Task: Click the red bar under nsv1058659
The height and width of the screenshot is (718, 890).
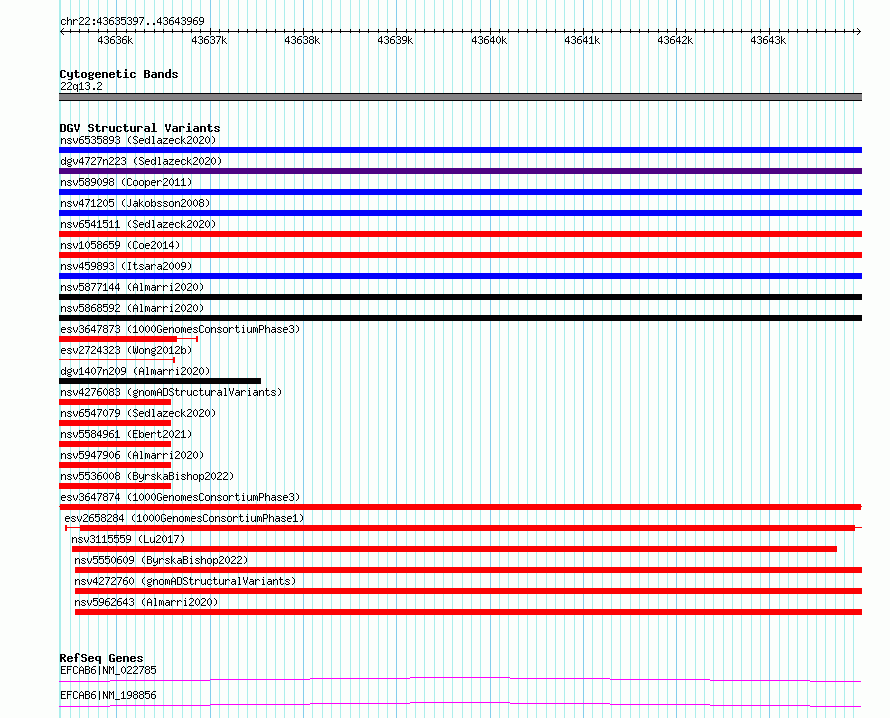Action: pyautogui.click(x=460, y=255)
